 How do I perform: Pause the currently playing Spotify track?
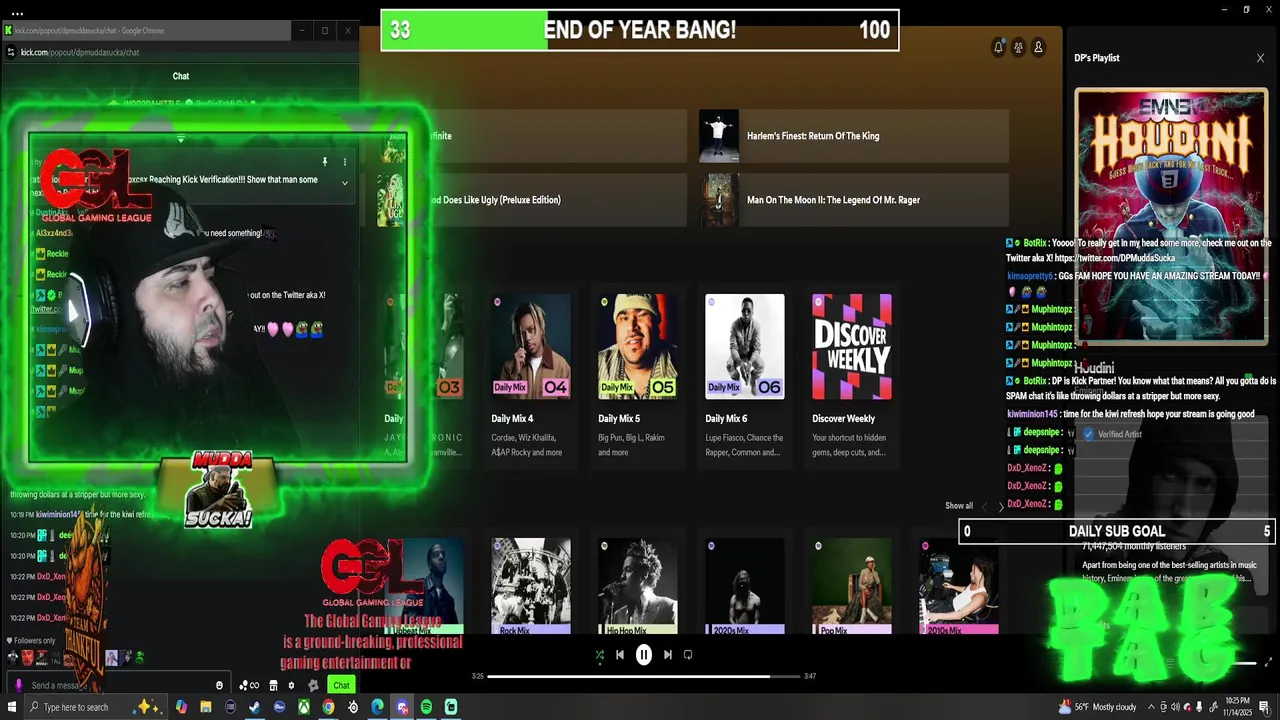(x=644, y=655)
